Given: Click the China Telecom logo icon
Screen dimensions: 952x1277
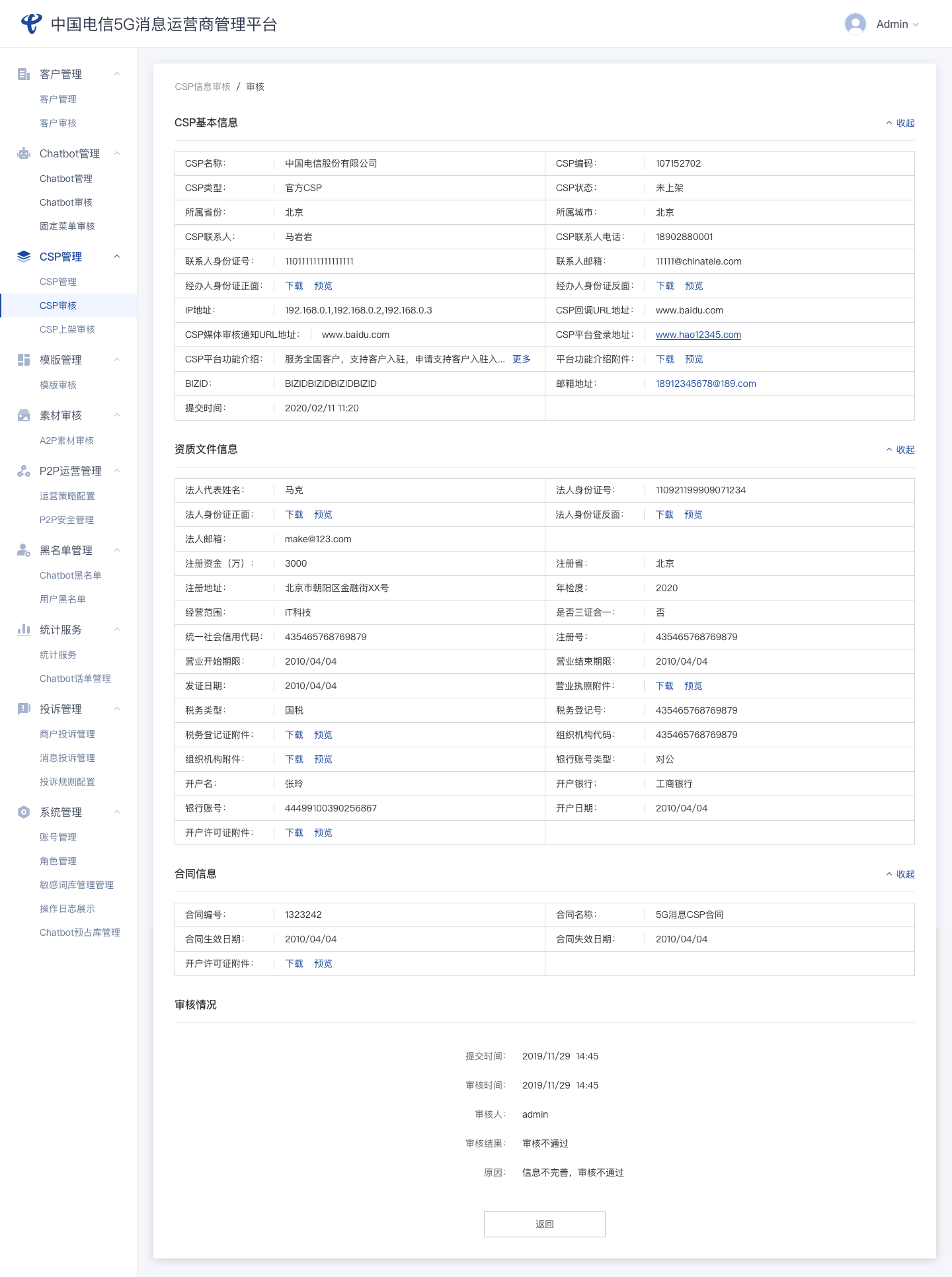Looking at the screenshot, I should point(31,24).
